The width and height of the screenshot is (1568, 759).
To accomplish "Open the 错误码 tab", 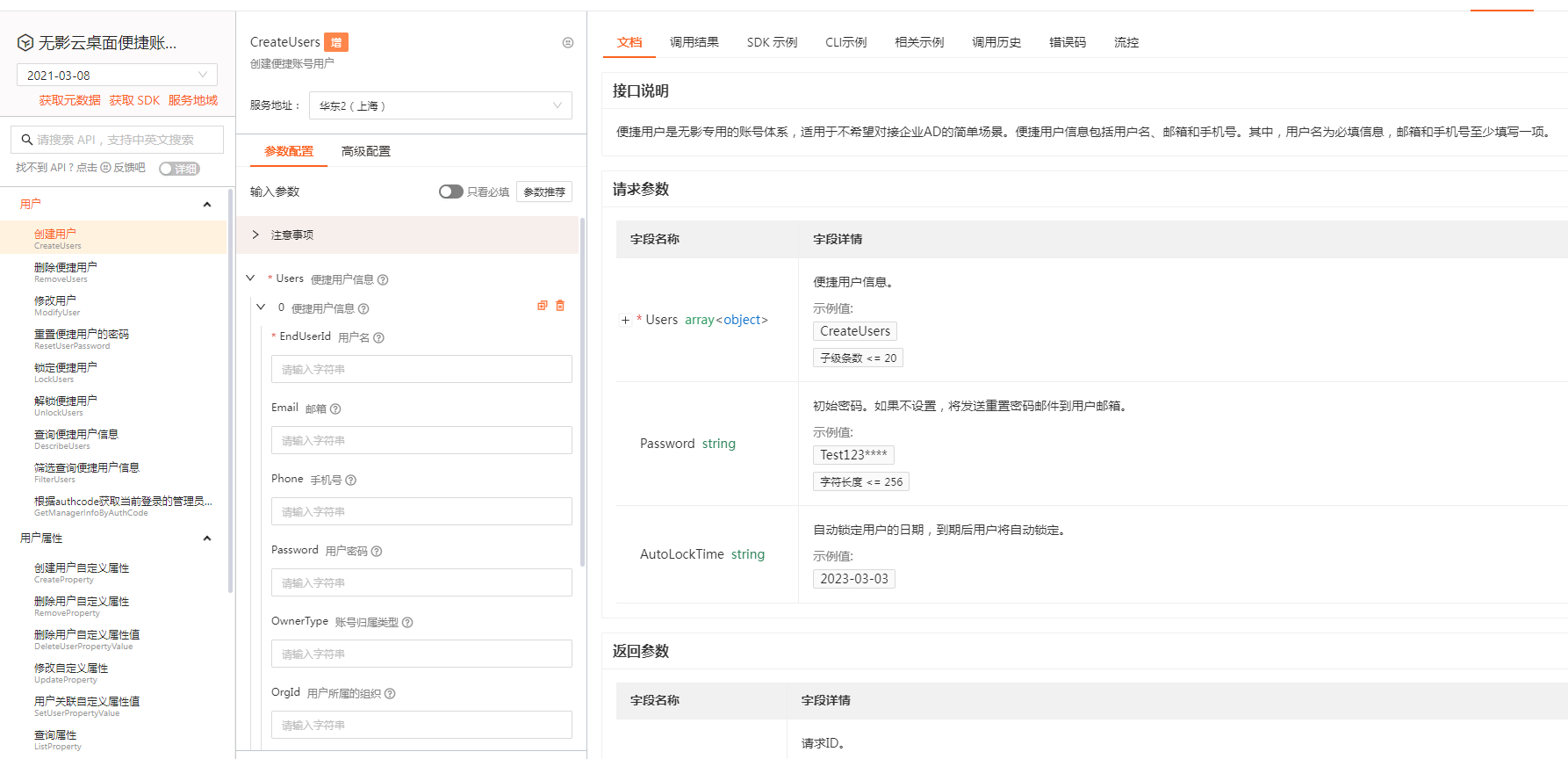I will [1068, 42].
